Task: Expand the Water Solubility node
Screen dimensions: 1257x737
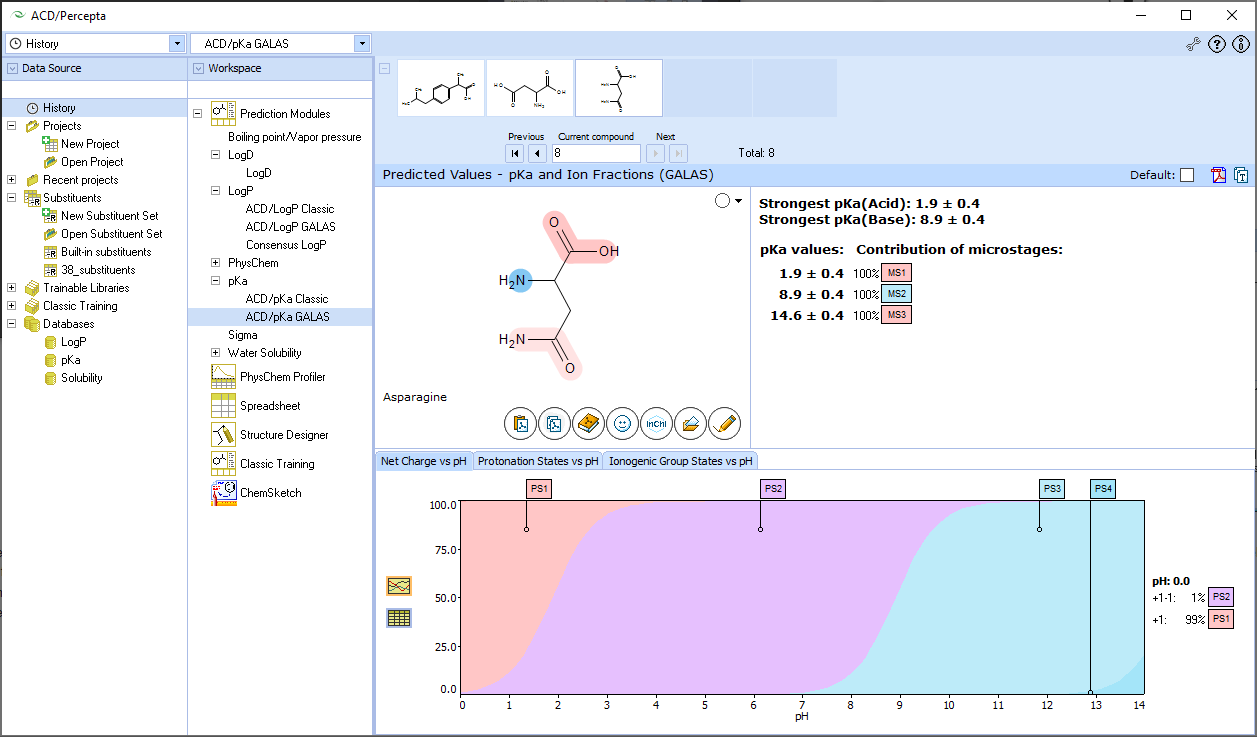Action: [x=216, y=353]
